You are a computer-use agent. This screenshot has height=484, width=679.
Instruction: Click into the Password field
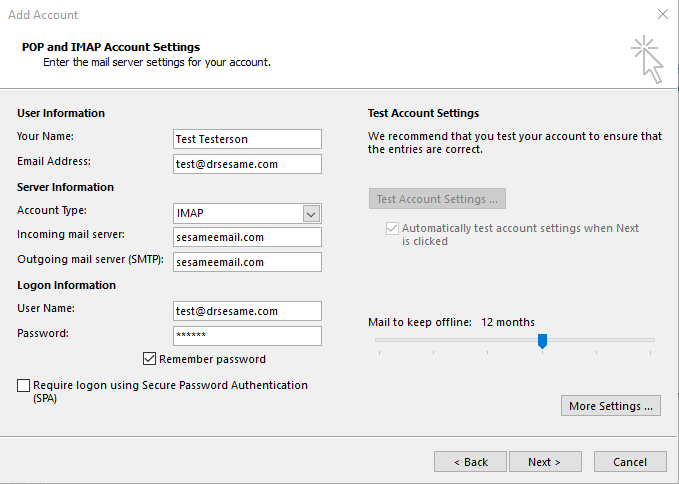(x=247, y=336)
